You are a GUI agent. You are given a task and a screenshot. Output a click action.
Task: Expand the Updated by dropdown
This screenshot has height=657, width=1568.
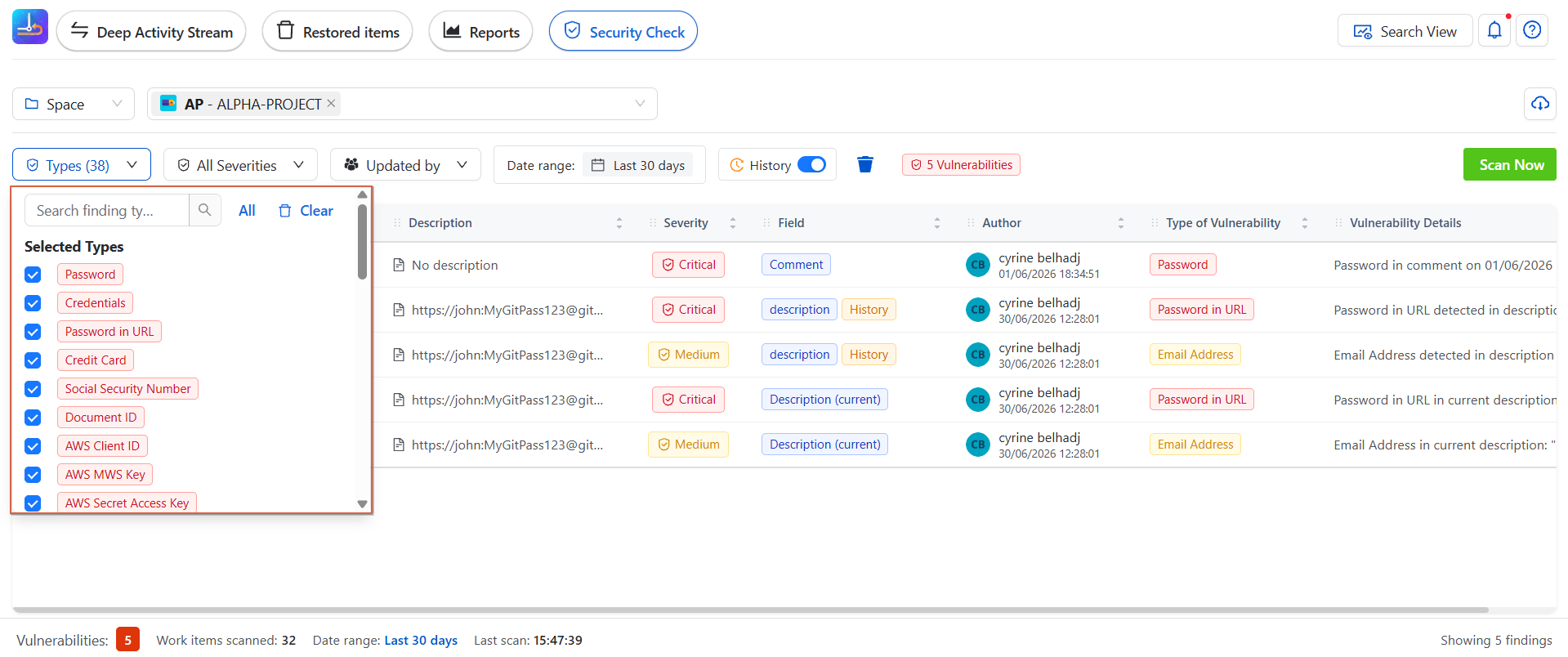(405, 165)
